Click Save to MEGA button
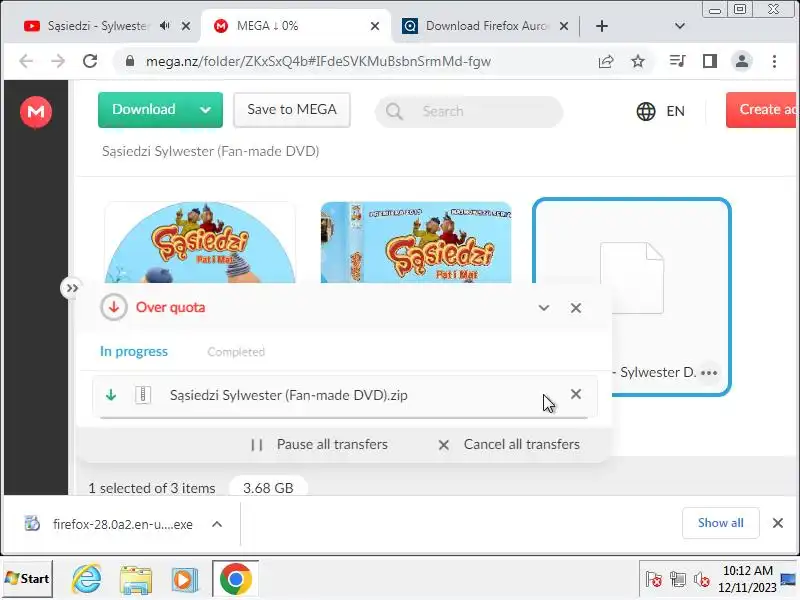800x600 pixels. (x=292, y=110)
